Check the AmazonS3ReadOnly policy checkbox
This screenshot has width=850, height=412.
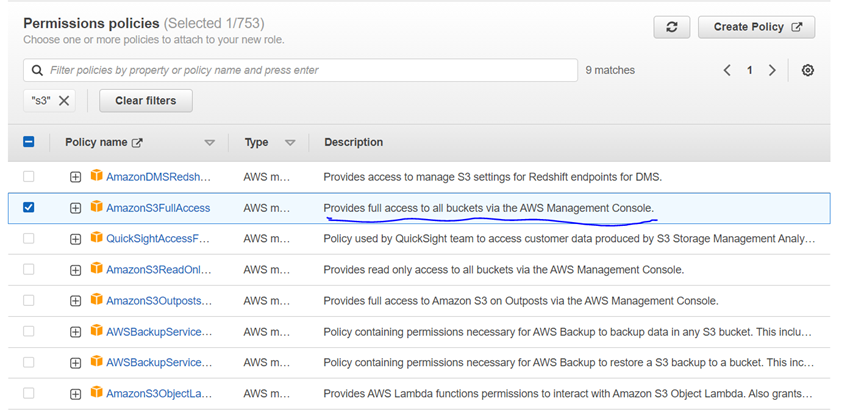pyautogui.click(x=28, y=269)
